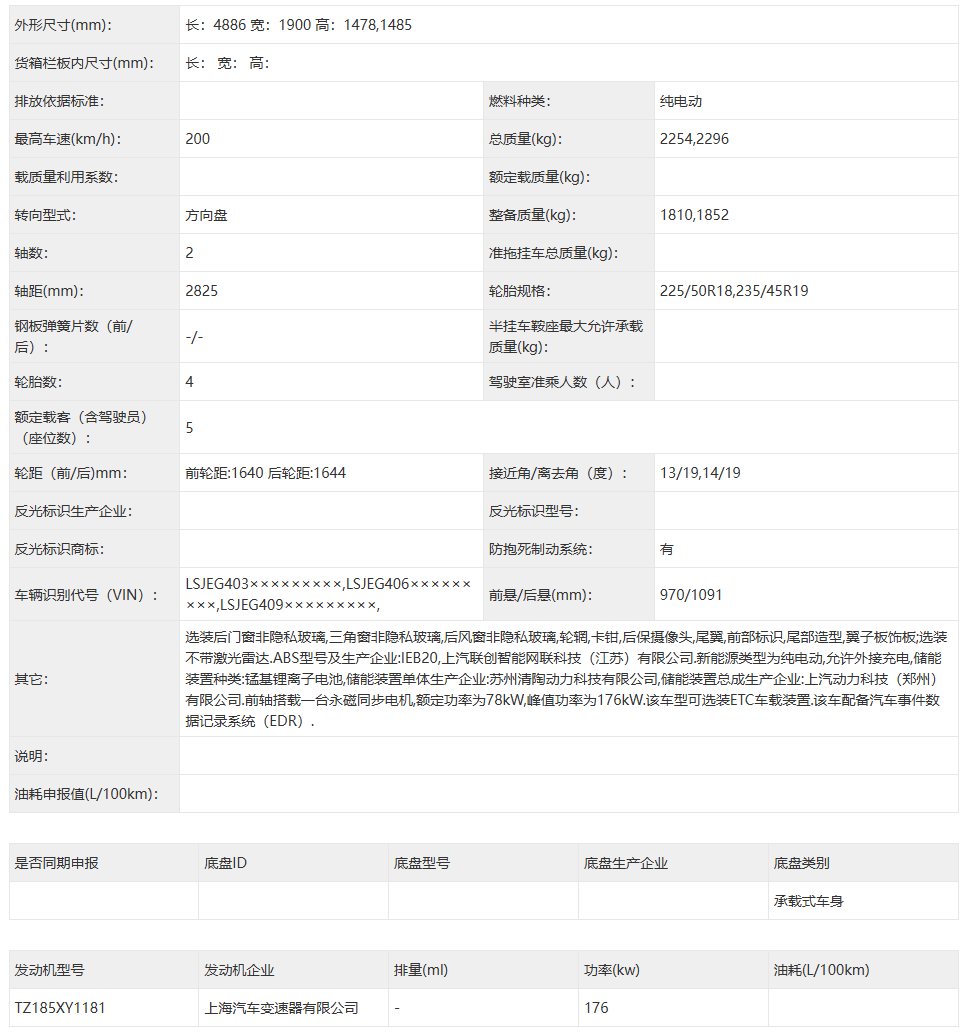Click the 整备质量(kg) label
Screen dimensions: 967x1033
(x=533, y=215)
